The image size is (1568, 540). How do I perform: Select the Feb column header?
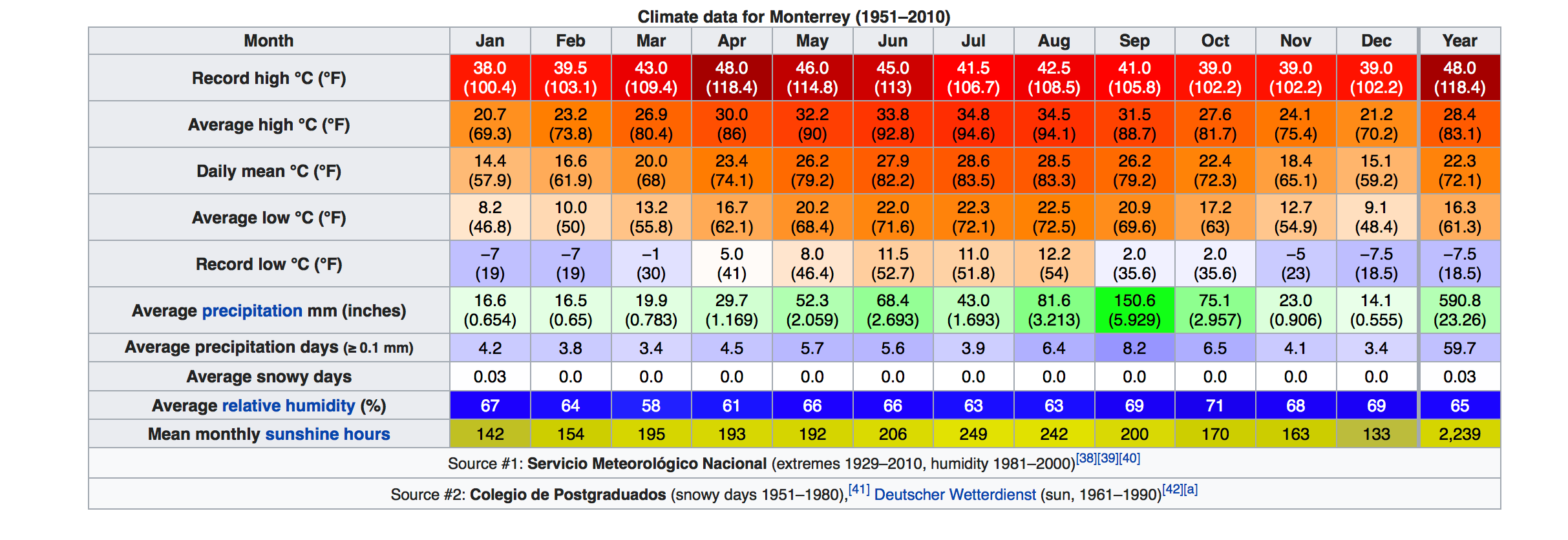click(571, 41)
